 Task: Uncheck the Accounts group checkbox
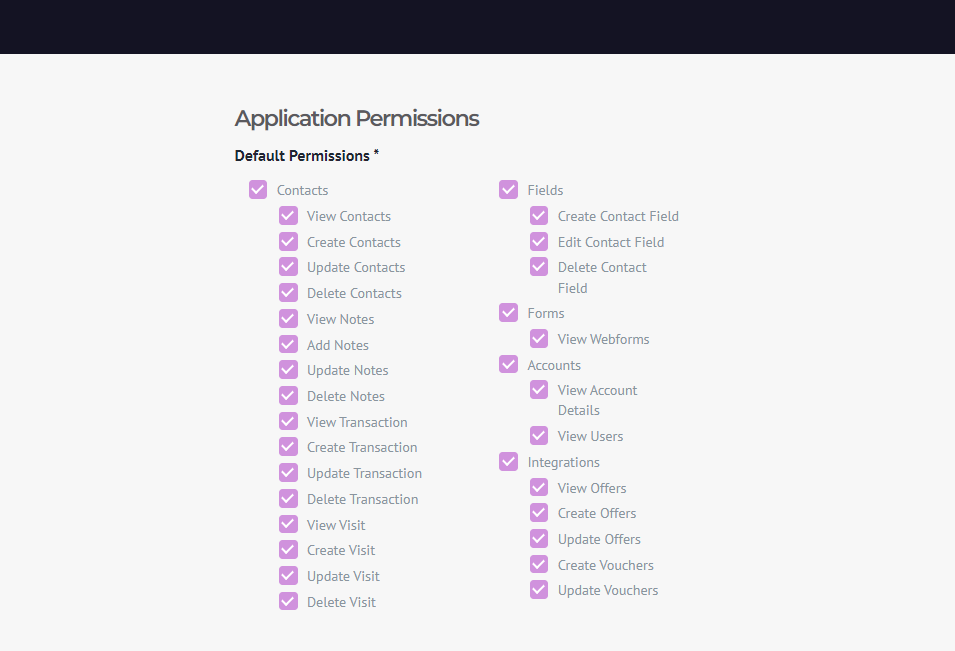click(508, 365)
